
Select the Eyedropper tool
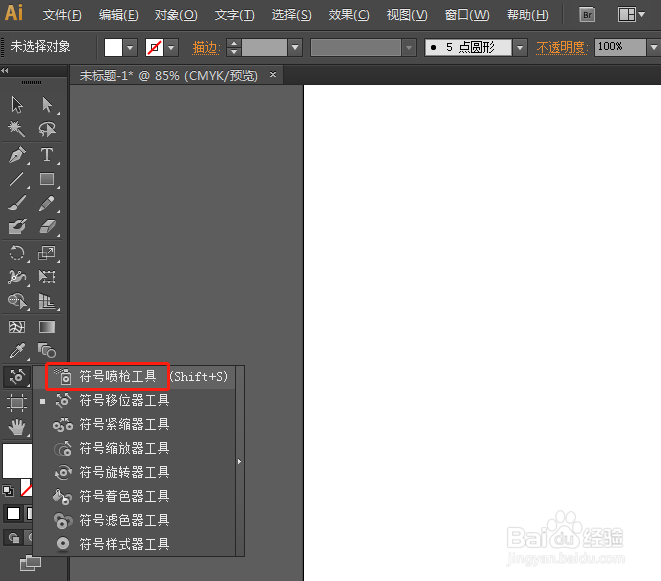coord(17,351)
